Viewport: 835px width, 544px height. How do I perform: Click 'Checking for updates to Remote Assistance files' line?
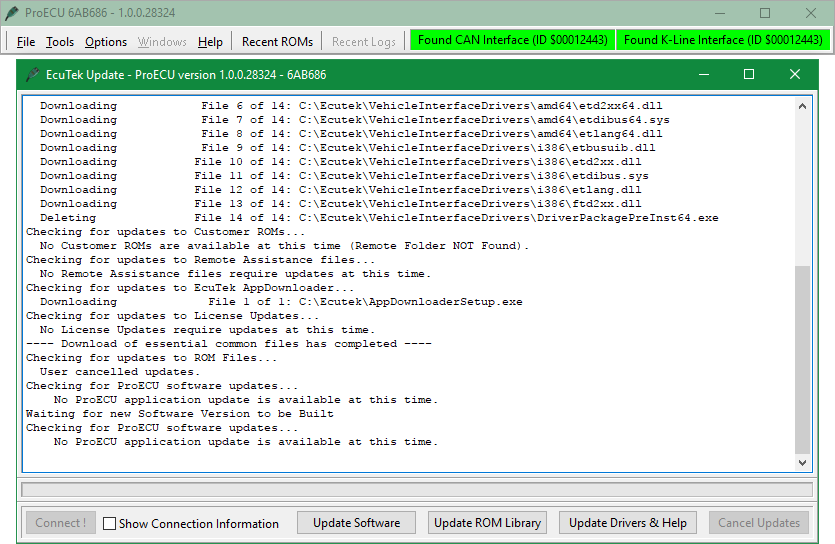pos(201,260)
